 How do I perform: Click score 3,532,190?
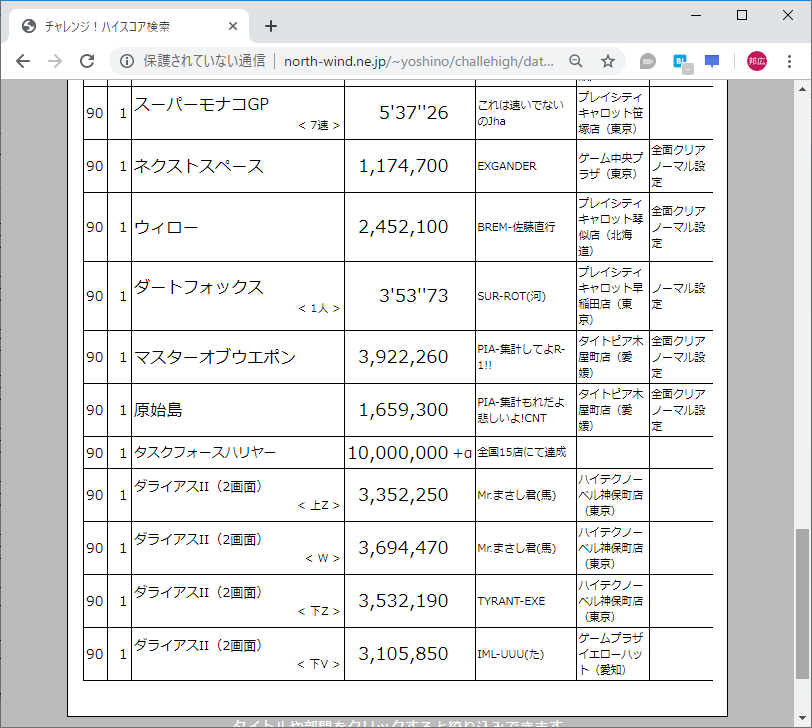click(x=403, y=601)
